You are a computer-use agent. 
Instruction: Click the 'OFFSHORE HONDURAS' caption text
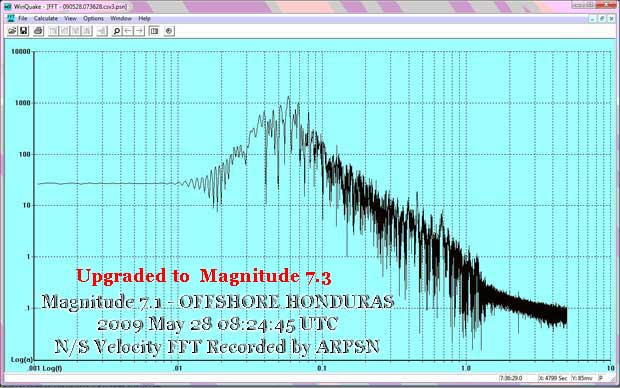(x=287, y=302)
